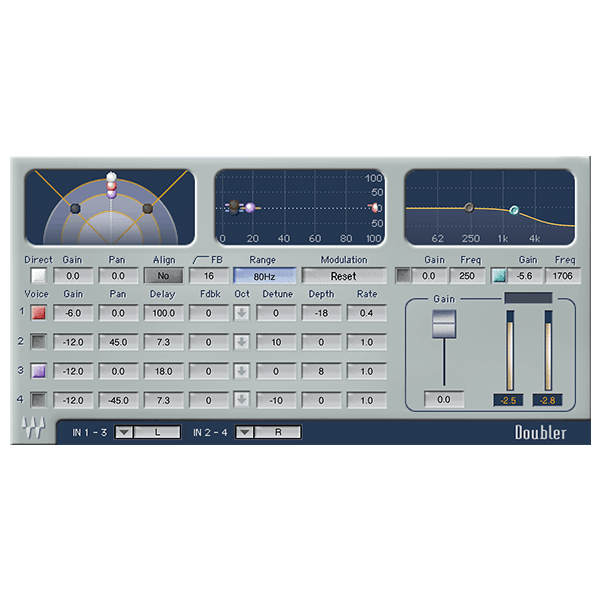600x600 pixels.
Task: Click the Align No button
Action: point(161,276)
